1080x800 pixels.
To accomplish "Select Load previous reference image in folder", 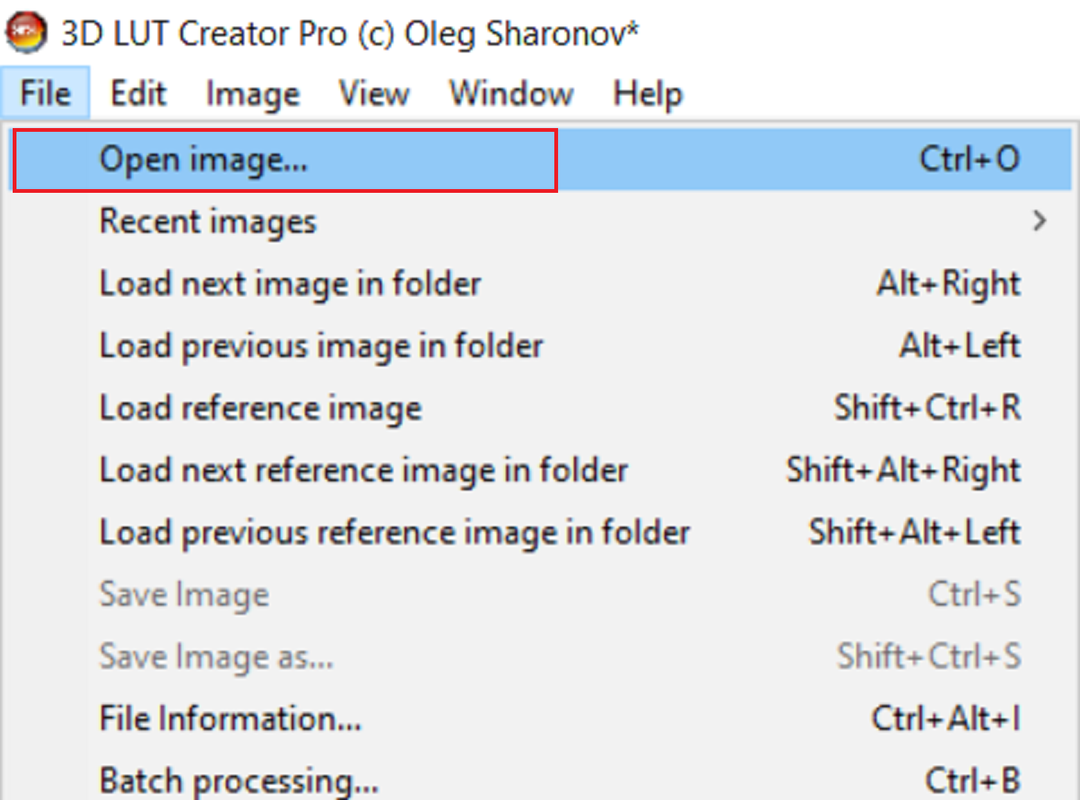I will pos(541,532).
